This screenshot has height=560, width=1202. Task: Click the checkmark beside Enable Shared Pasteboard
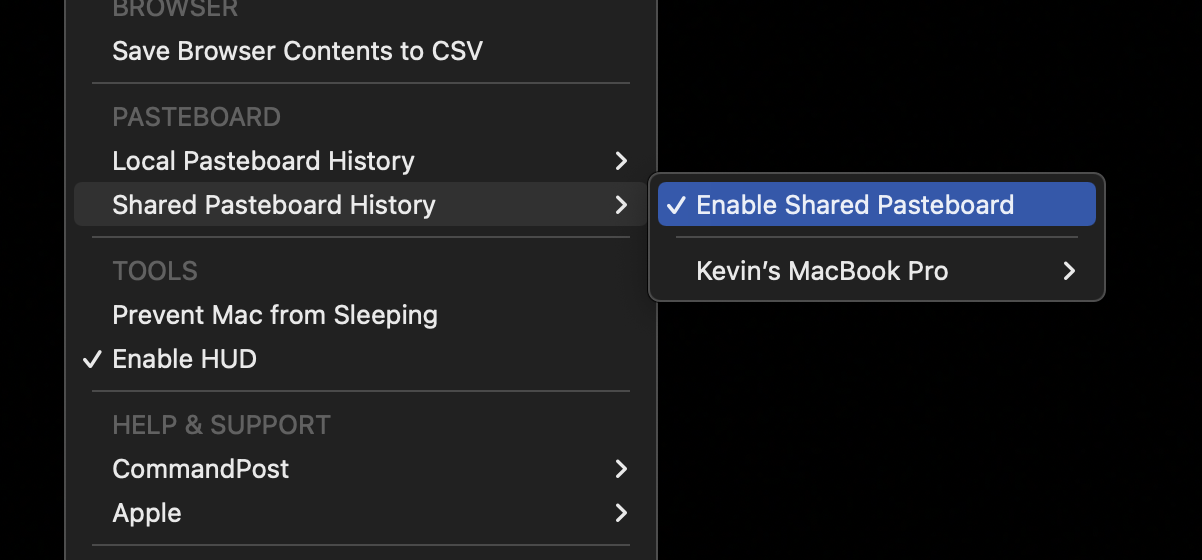coord(677,205)
